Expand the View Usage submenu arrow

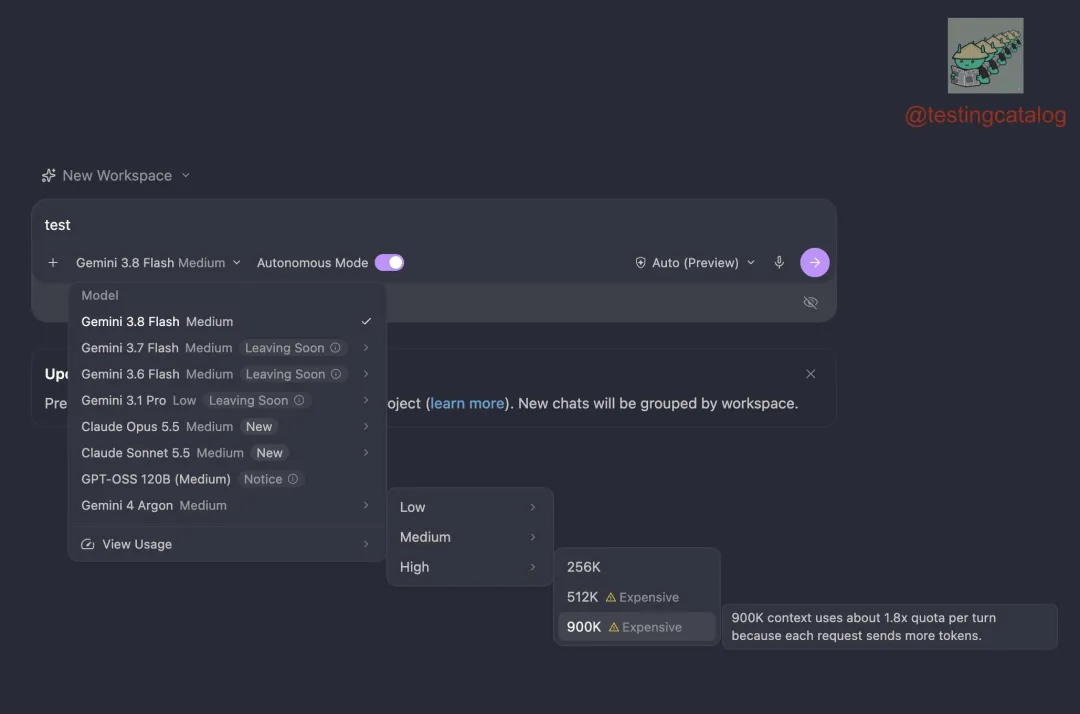coord(366,544)
